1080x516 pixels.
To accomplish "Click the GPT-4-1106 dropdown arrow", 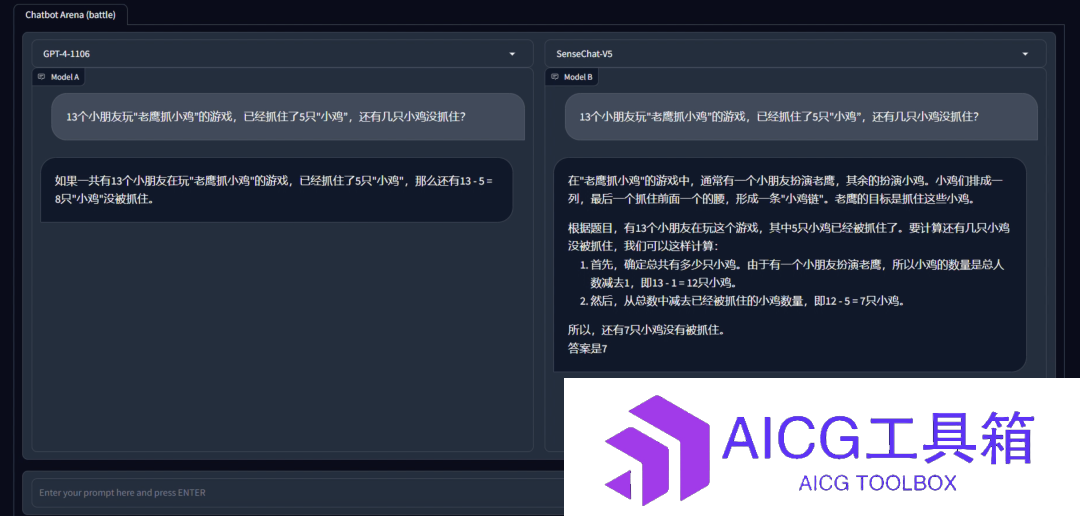I will click(512, 54).
